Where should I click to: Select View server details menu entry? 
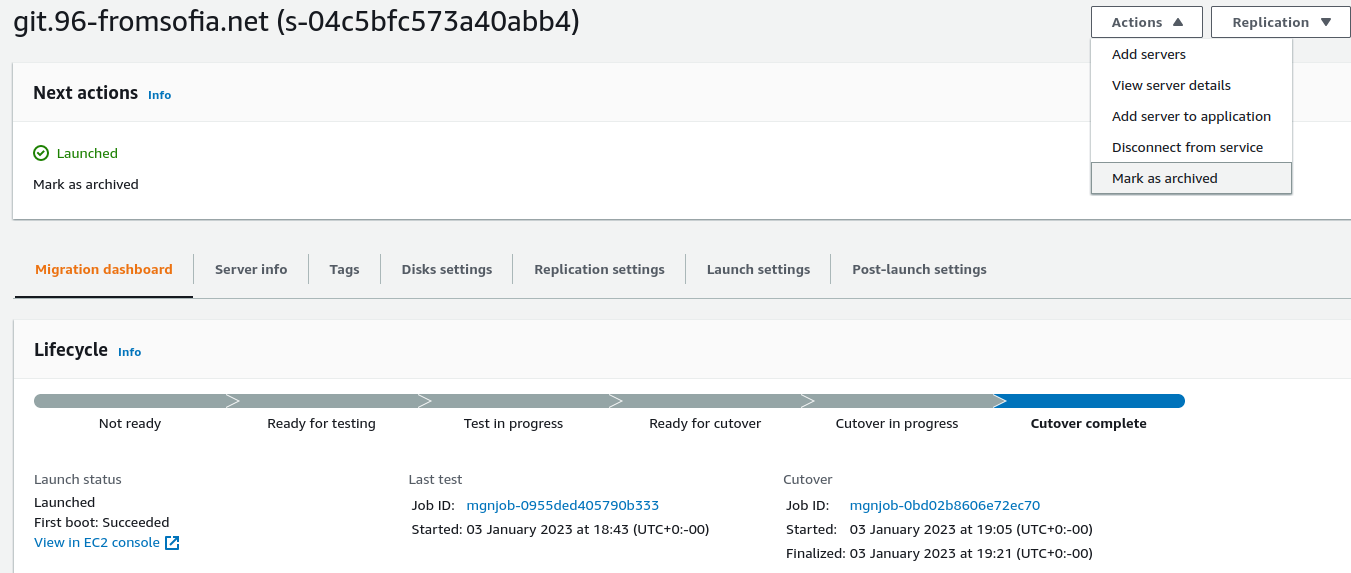tap(1171, 86)
